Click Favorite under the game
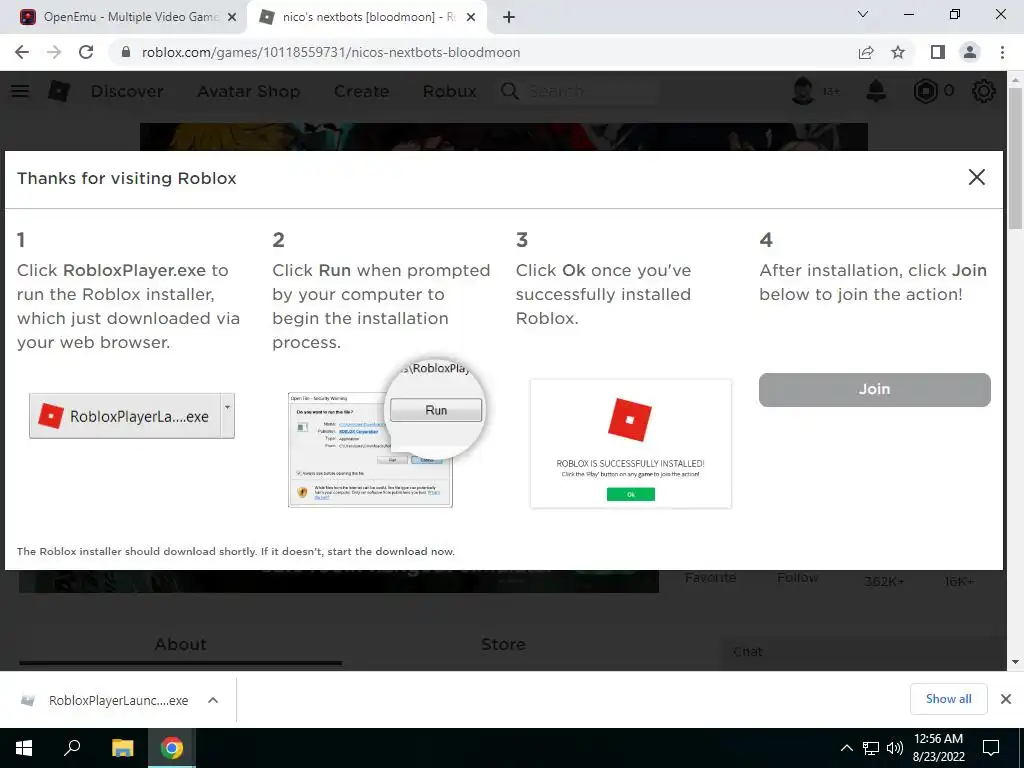Viewport: 1024px width, 768px height. (711, 578)
